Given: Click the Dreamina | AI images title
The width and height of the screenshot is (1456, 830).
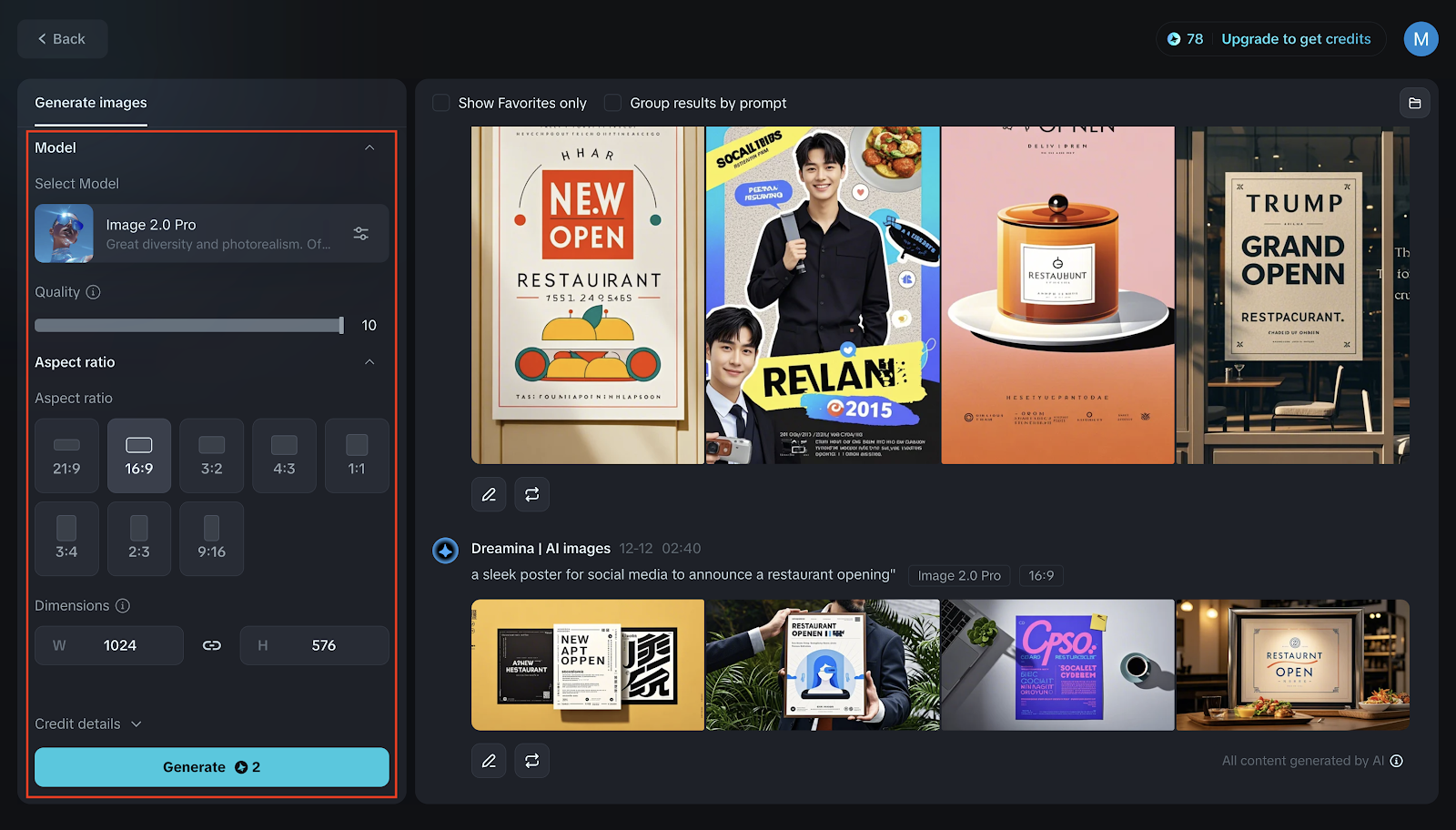Looking at the screenshot, I should point(541,548).
